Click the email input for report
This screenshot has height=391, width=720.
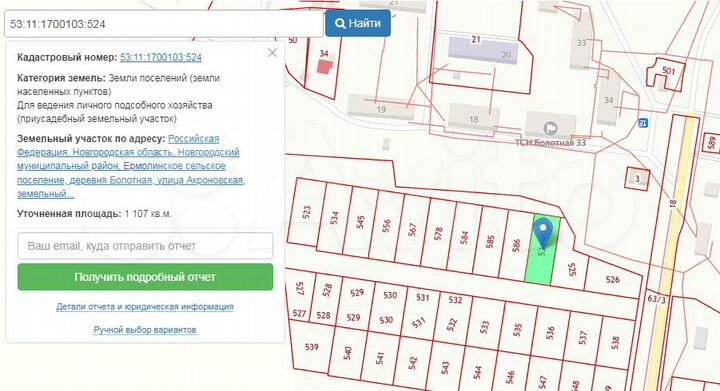pyautogui.click(x=145, y=246)
